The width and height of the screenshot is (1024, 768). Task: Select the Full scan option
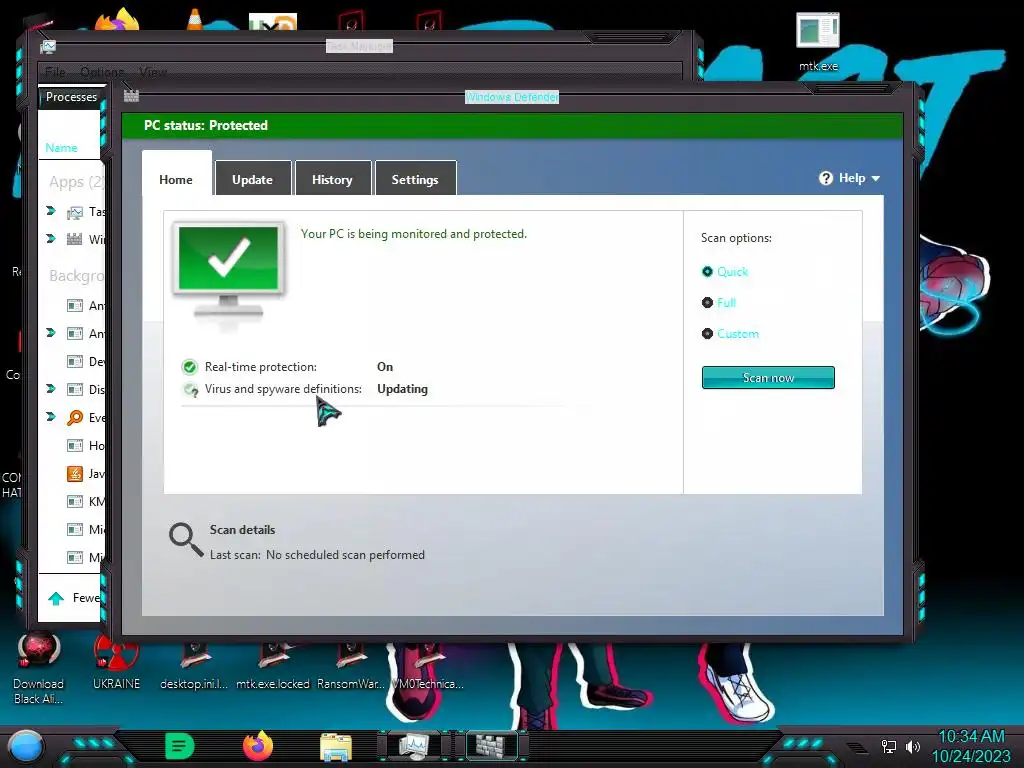tap(718, 303)
